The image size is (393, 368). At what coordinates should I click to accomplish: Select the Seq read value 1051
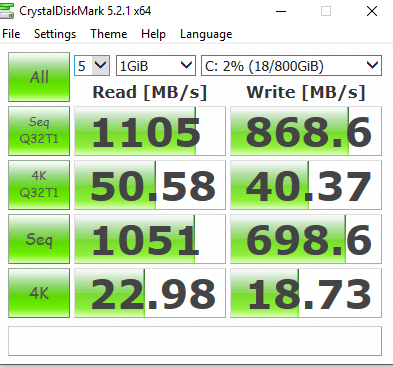[x=150, y=239]
